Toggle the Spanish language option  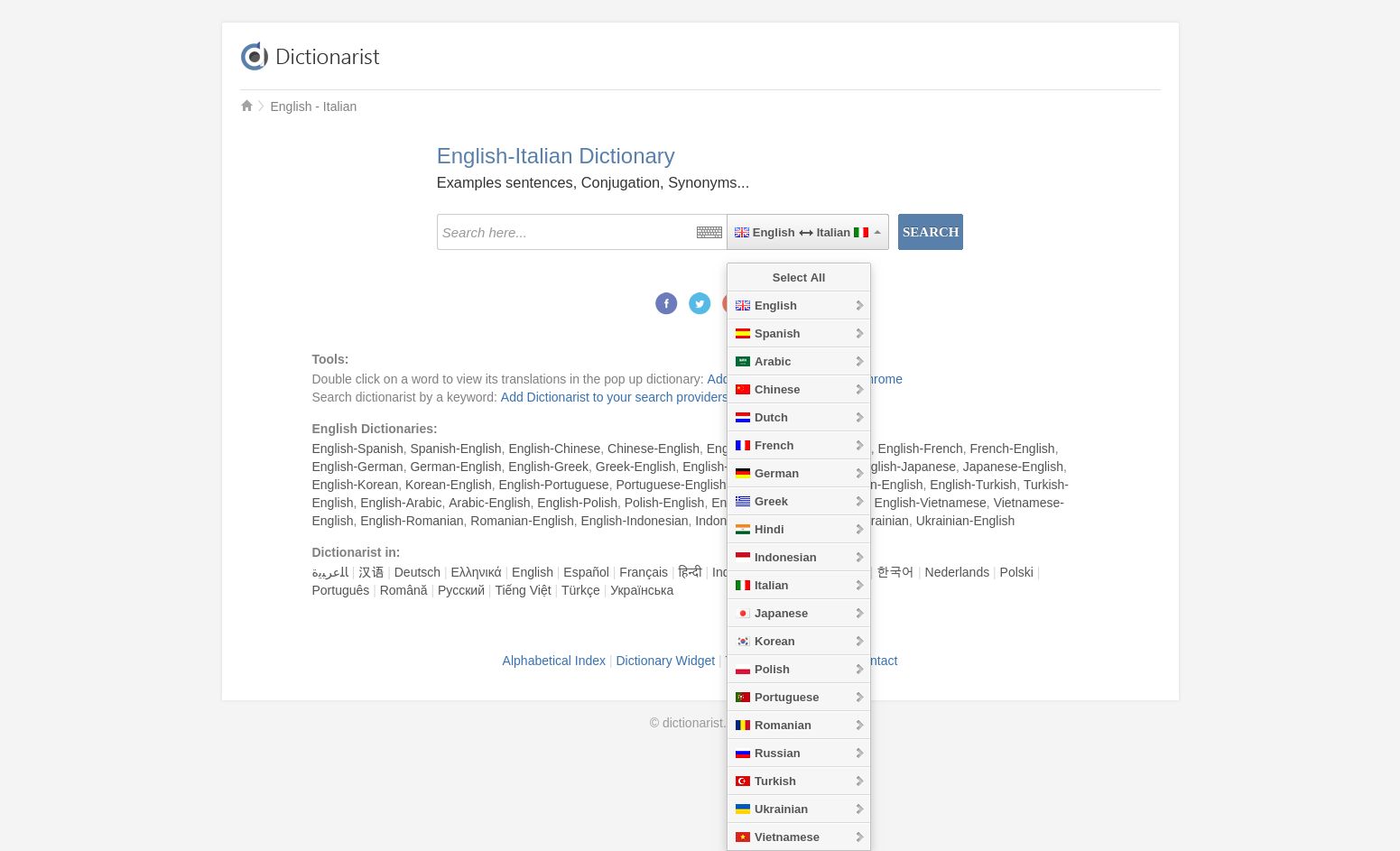tap(777, 333)
